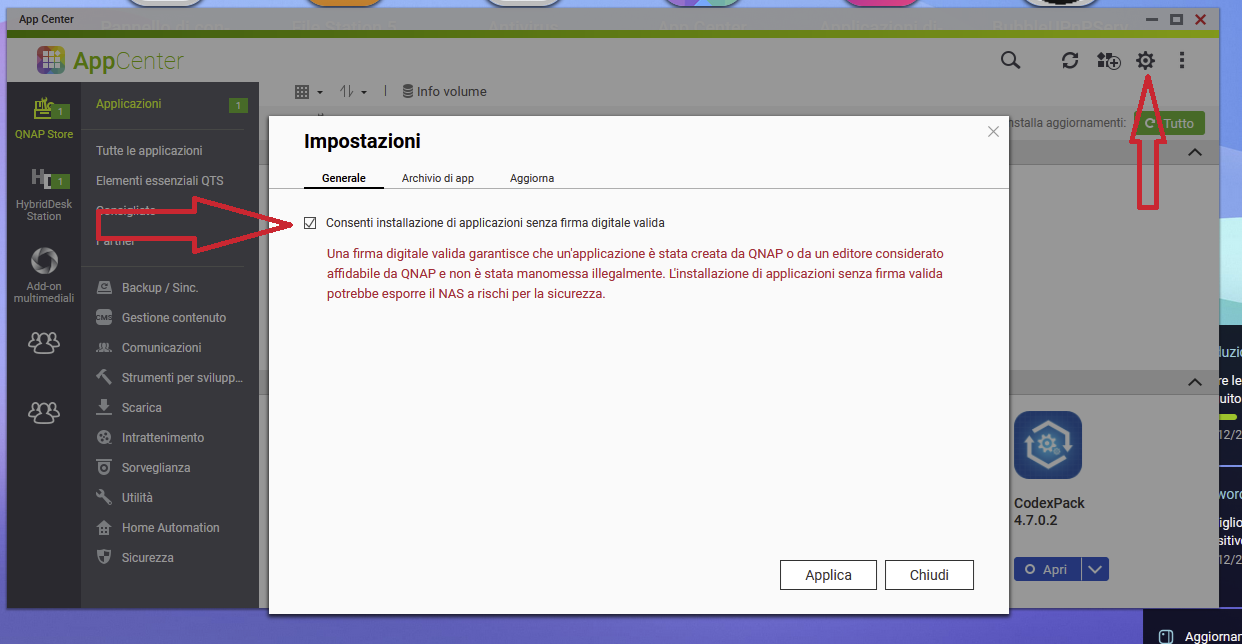Open the sort order dropdown

coord(353,91)
